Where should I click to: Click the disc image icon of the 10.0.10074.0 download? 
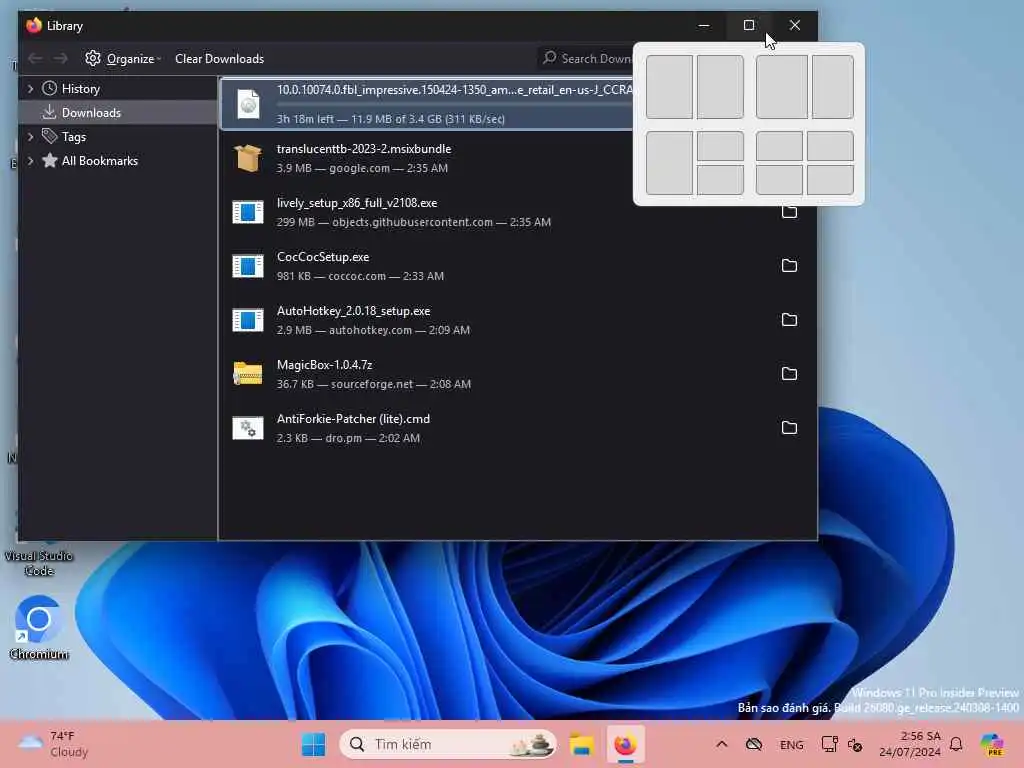[248, 104]
